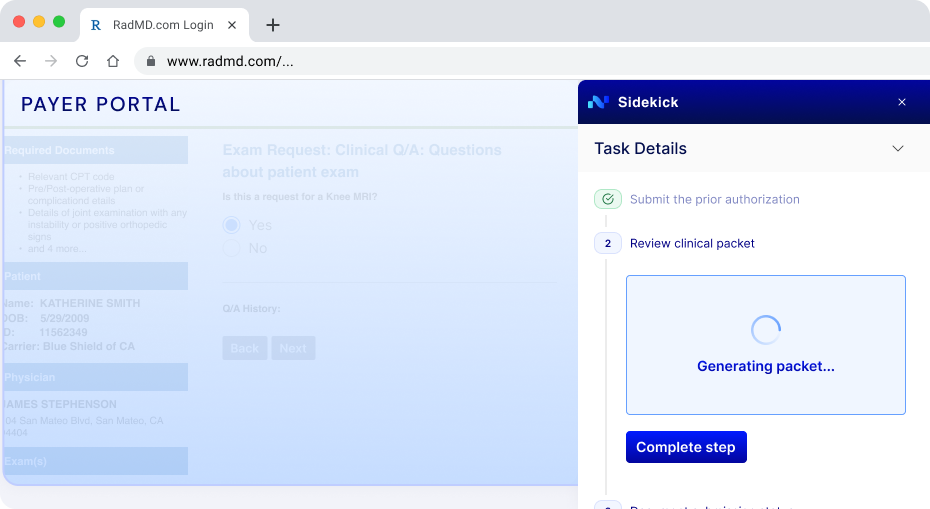Image resolution: width=930 pixels, height=509 pixels.
Task: Click the 'Generating packet...' text
Action: point(766,366)
